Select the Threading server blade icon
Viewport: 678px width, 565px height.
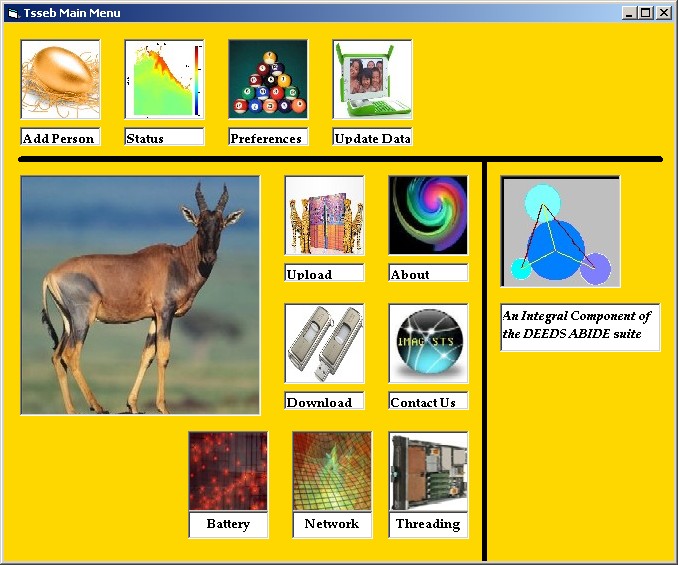tap(428, 471)
